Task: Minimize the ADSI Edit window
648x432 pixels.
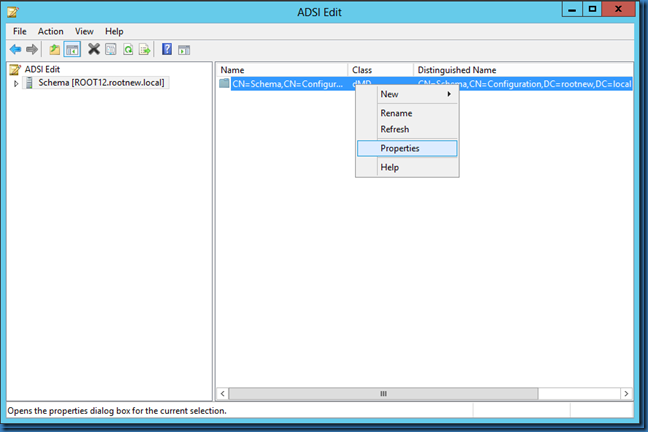Action: [572, 10]
